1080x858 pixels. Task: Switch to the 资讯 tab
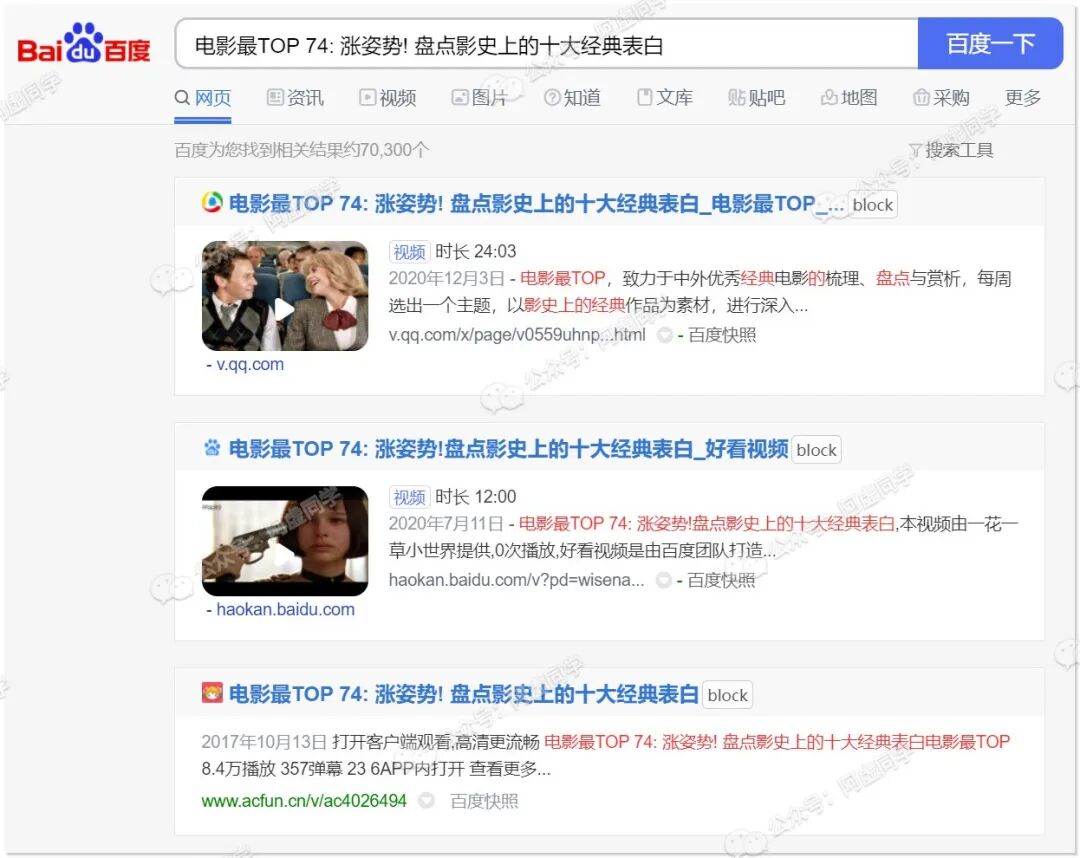pos(295,98)
